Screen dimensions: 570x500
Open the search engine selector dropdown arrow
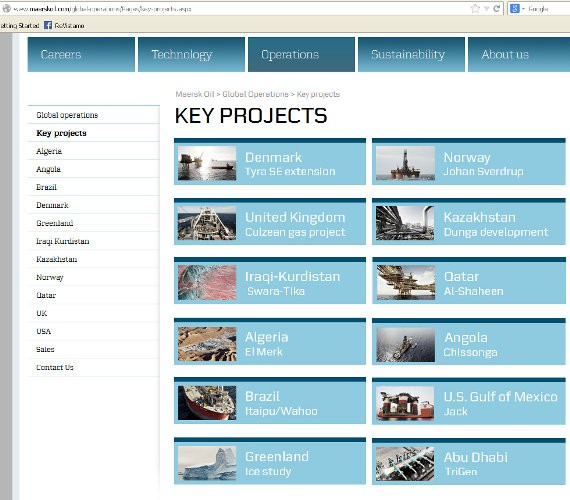[x=523, y=9]
